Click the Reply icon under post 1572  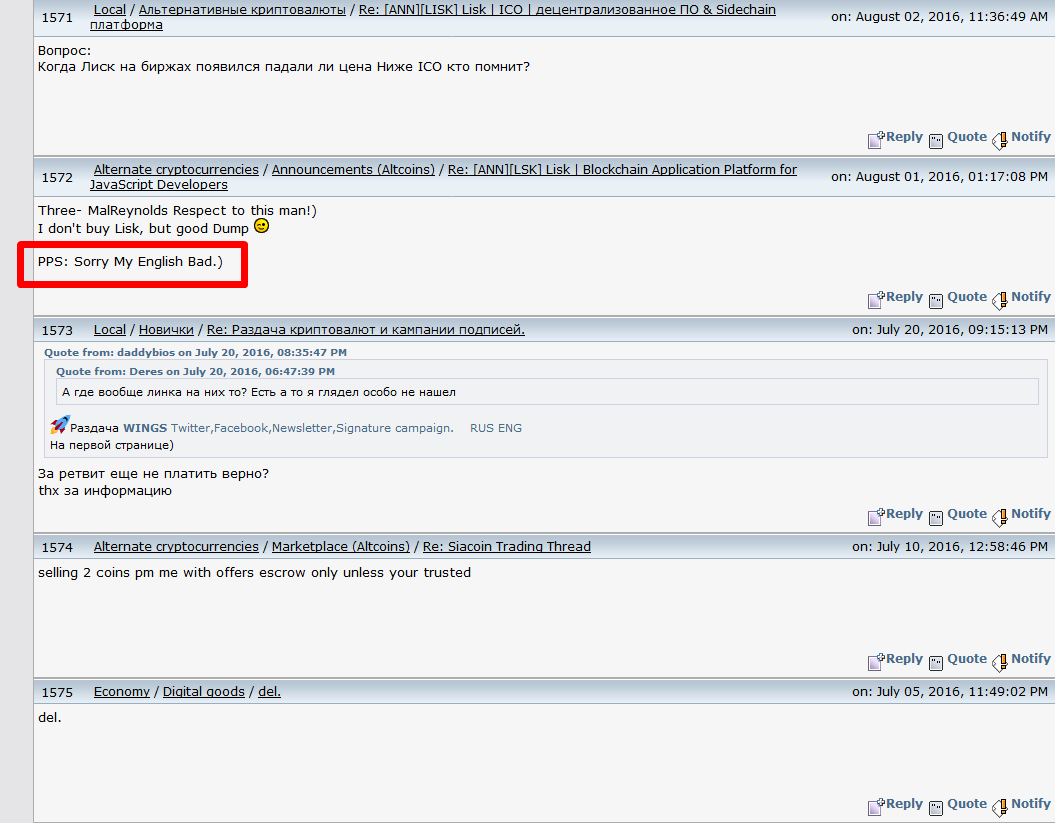tap(876, 299)
